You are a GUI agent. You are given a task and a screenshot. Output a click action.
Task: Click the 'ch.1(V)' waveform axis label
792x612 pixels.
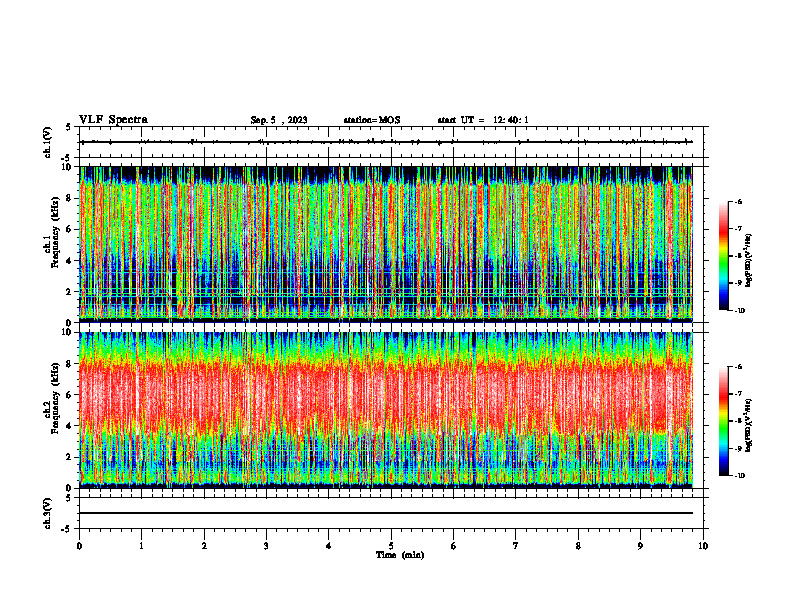48,142
